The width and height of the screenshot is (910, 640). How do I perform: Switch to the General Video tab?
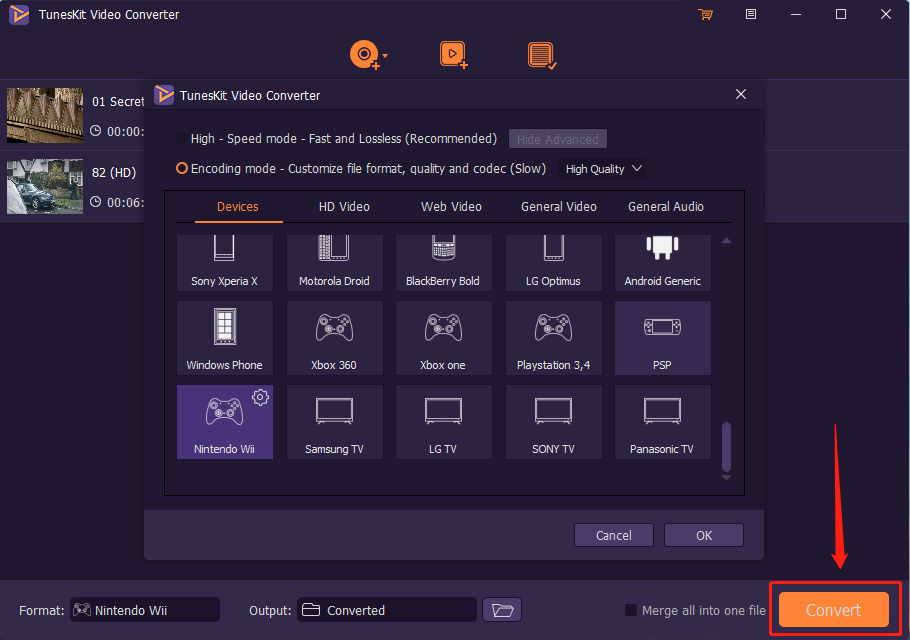tap(558, 207)
